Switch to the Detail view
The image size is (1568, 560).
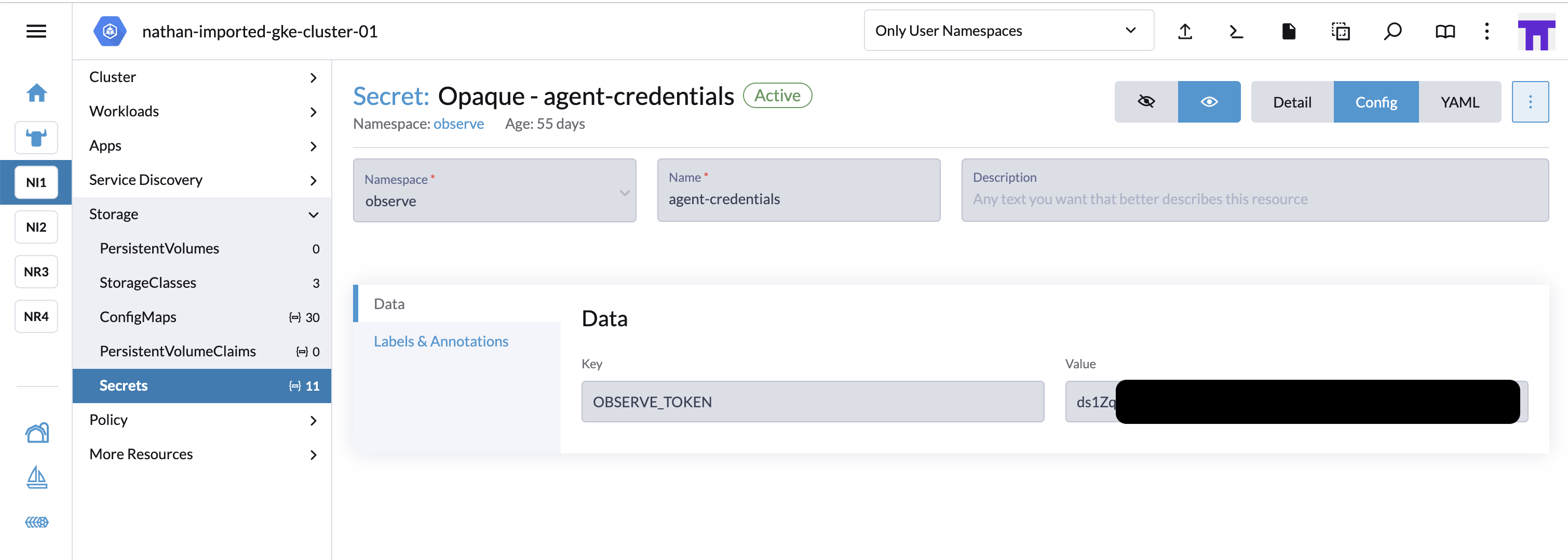(1292, 102)
